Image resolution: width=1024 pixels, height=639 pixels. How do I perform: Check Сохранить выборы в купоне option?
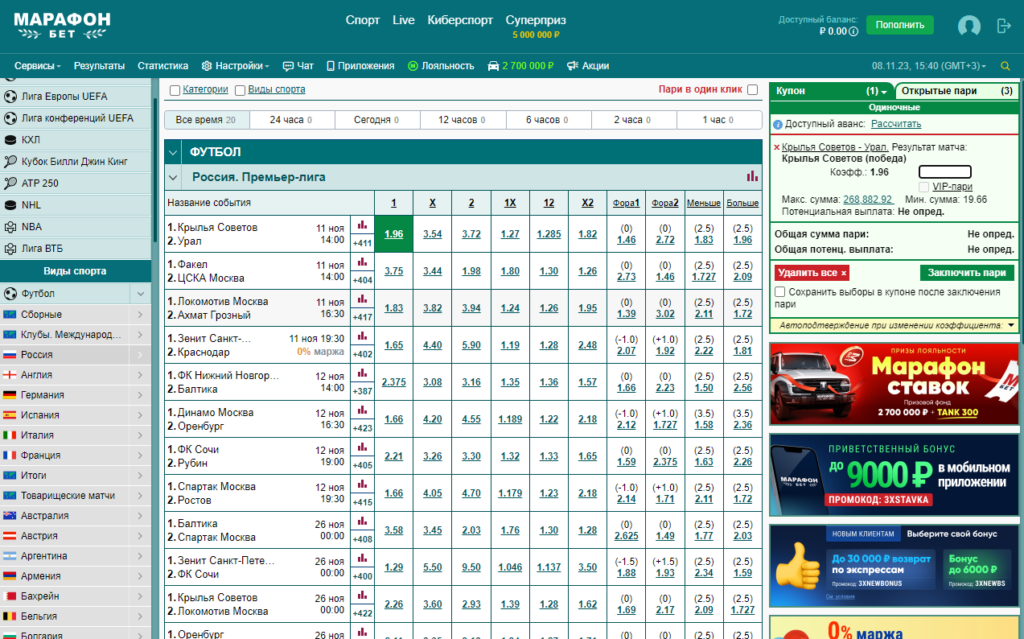(x=780, y=292)
